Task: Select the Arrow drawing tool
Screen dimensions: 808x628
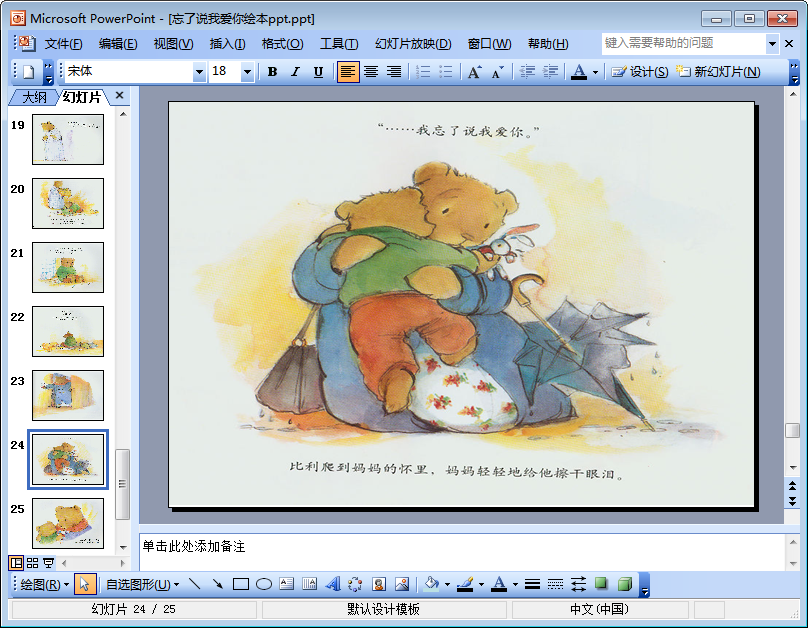Action: [218, 584]
